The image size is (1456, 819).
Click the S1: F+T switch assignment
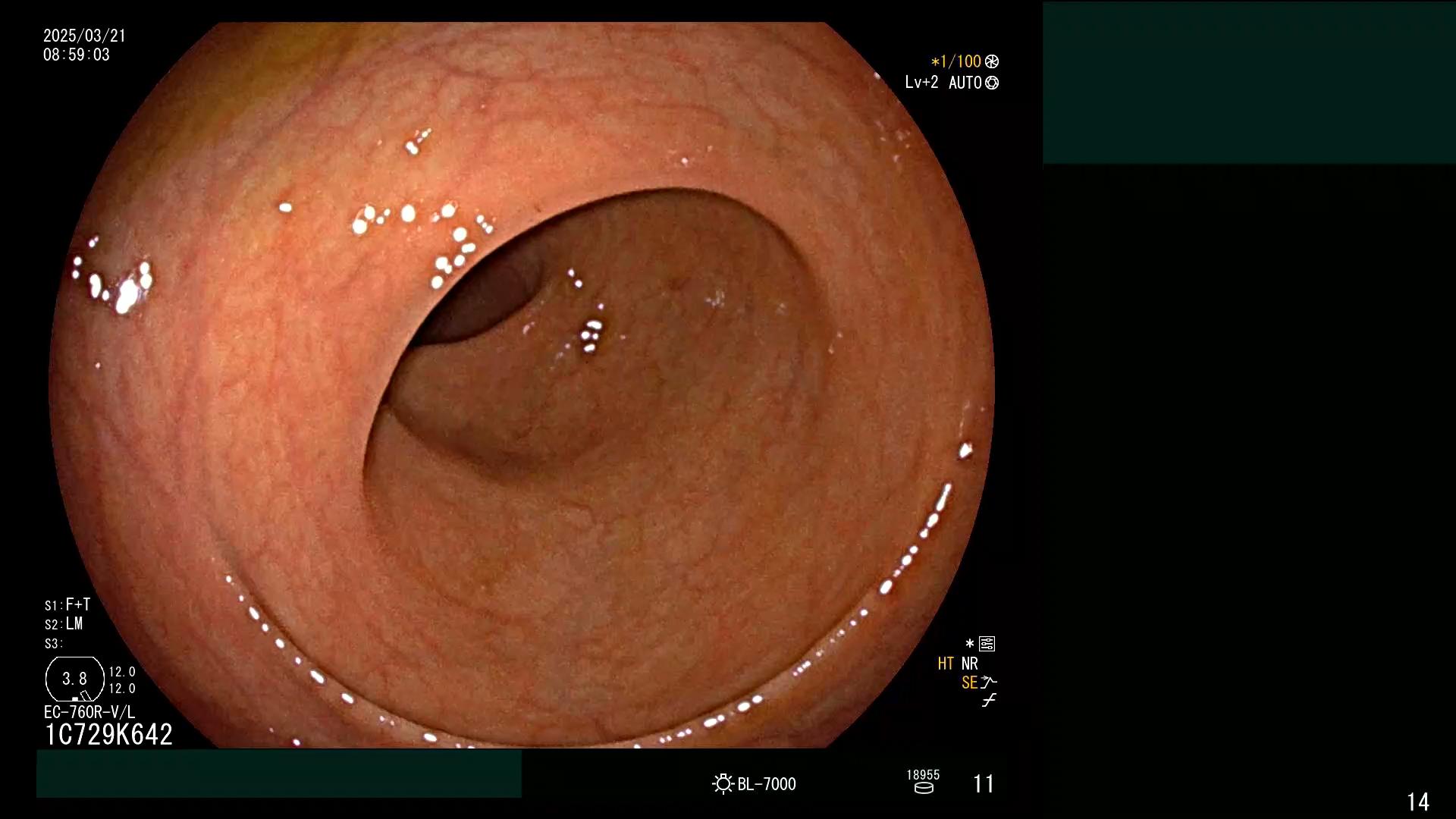pos(67,604)
